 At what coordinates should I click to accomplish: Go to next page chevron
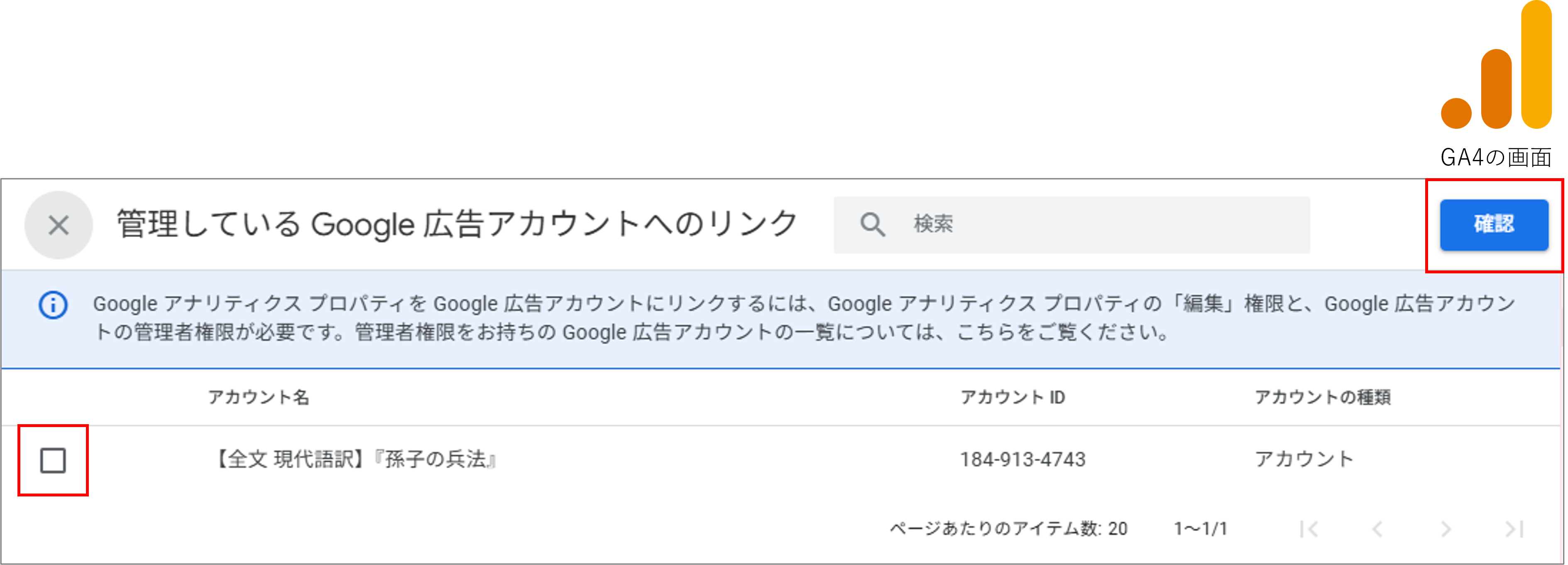click(1446, 529)
